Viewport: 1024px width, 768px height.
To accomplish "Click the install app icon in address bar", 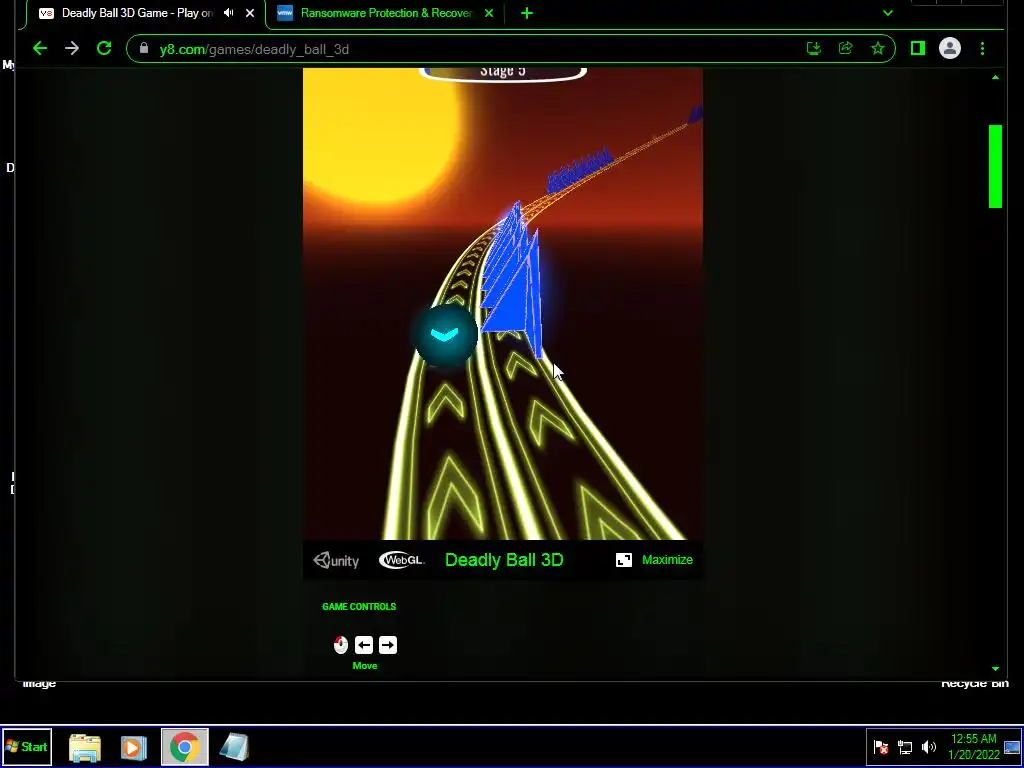I will click(814, 48).
